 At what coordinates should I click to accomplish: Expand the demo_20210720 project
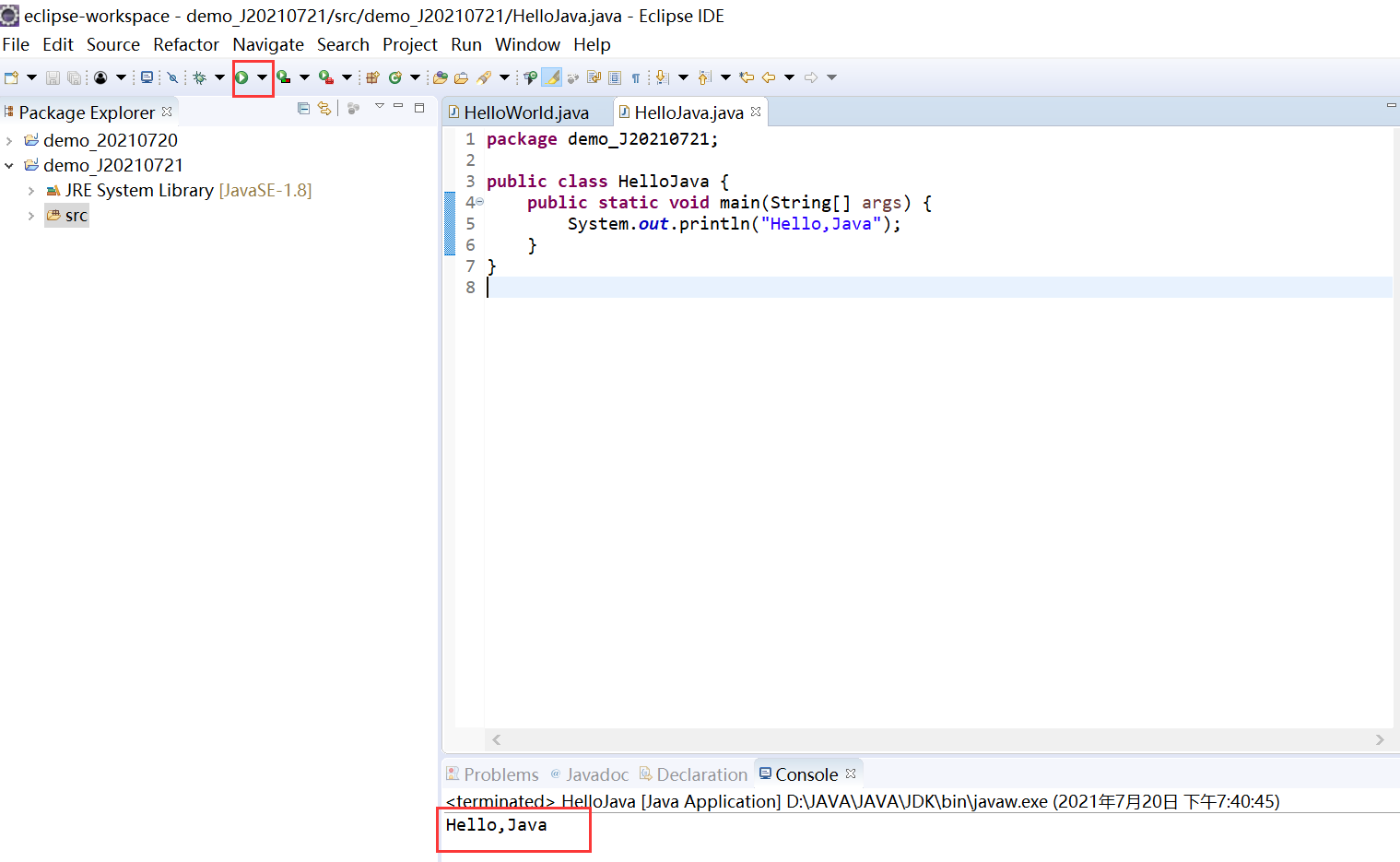coord(9,140)
